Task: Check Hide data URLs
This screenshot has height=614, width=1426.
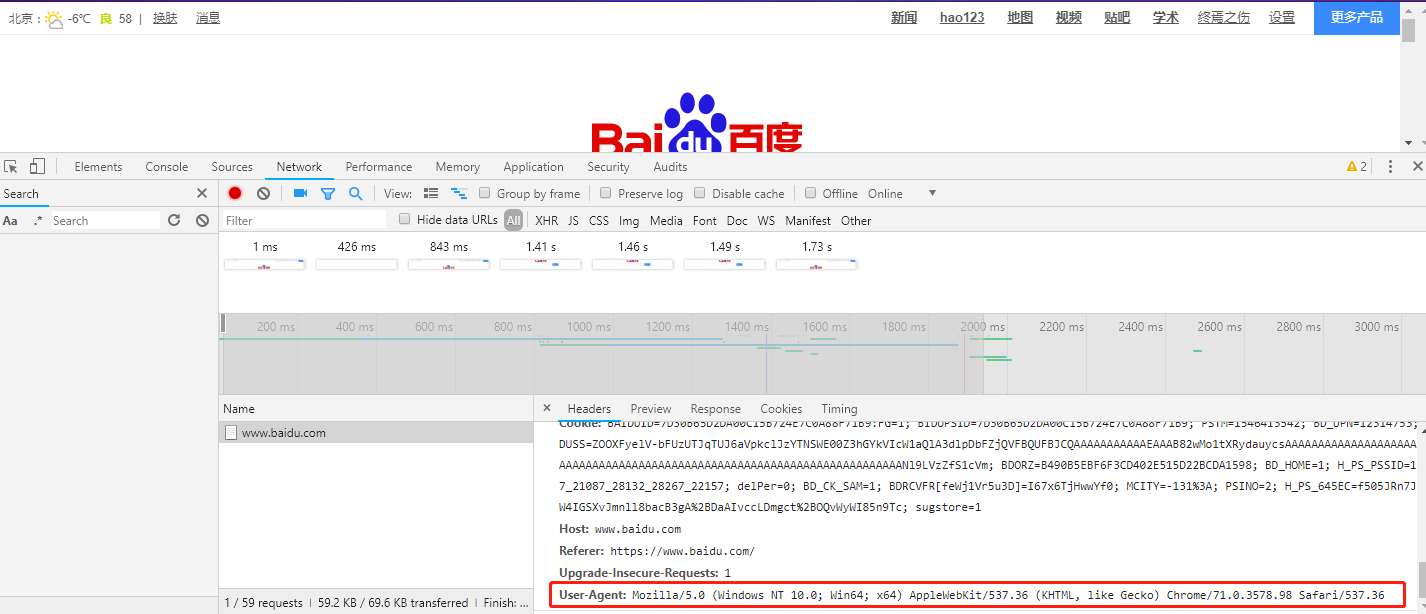Action: coord(405,219)
